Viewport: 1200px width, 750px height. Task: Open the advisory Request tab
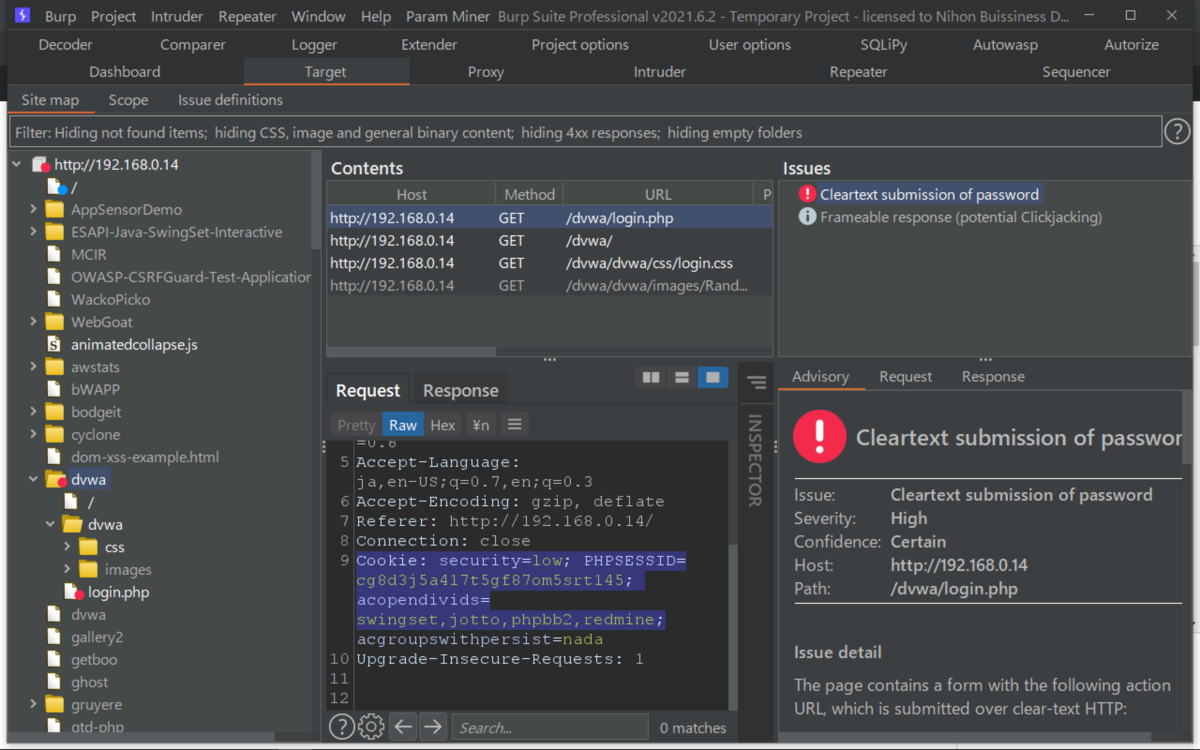point(905,376)
